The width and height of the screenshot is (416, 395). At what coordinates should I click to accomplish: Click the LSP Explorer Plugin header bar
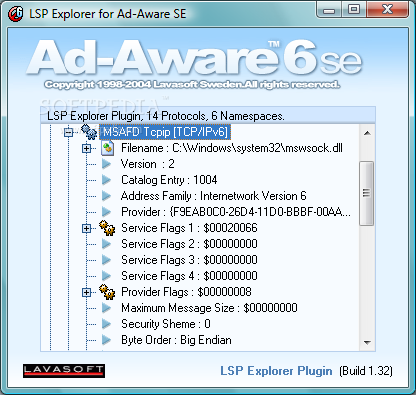point(208,116)
